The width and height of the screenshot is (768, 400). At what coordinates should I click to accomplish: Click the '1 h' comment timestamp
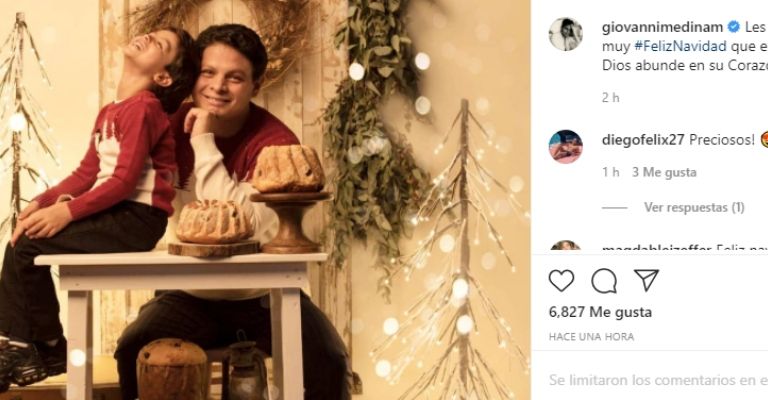611,172
